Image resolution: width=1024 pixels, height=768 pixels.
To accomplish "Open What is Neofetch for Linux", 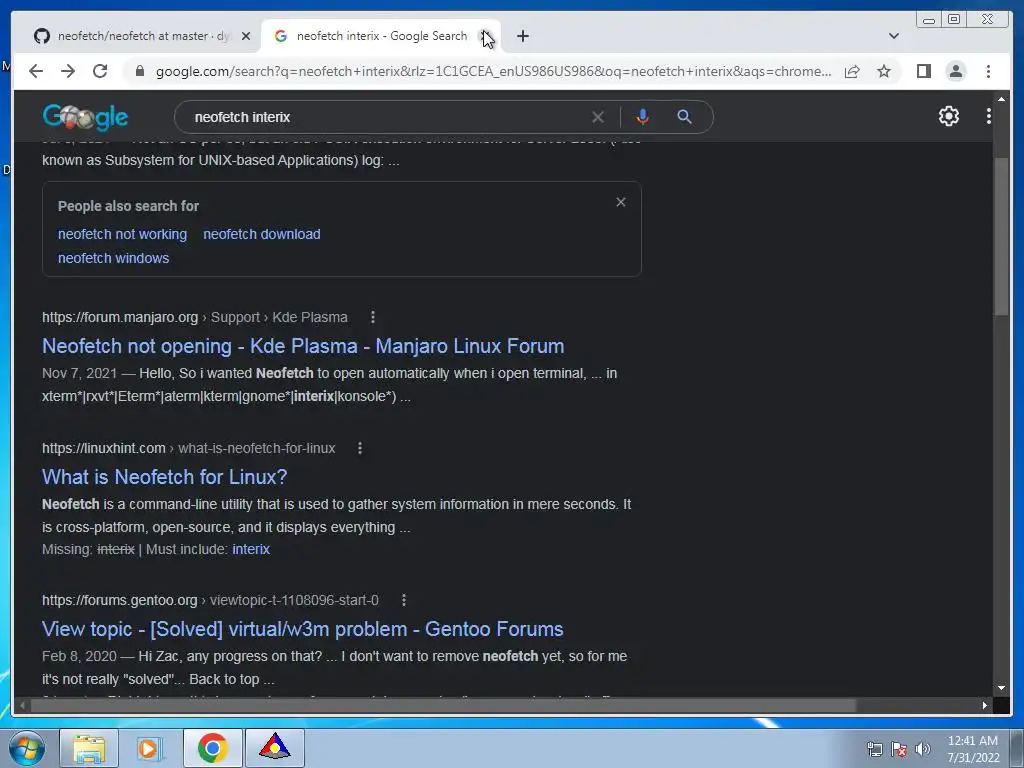I will pyautogui.click(x=165, y=477).
